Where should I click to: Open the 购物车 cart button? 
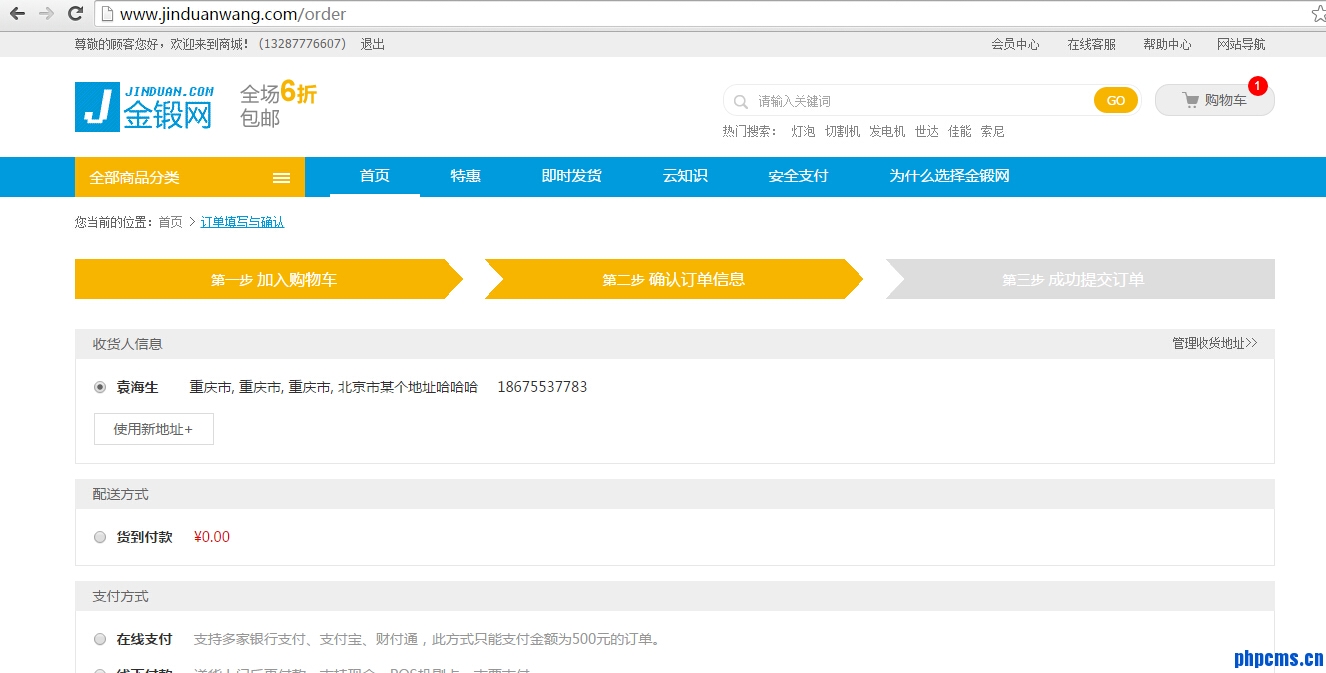[1215, 100]
